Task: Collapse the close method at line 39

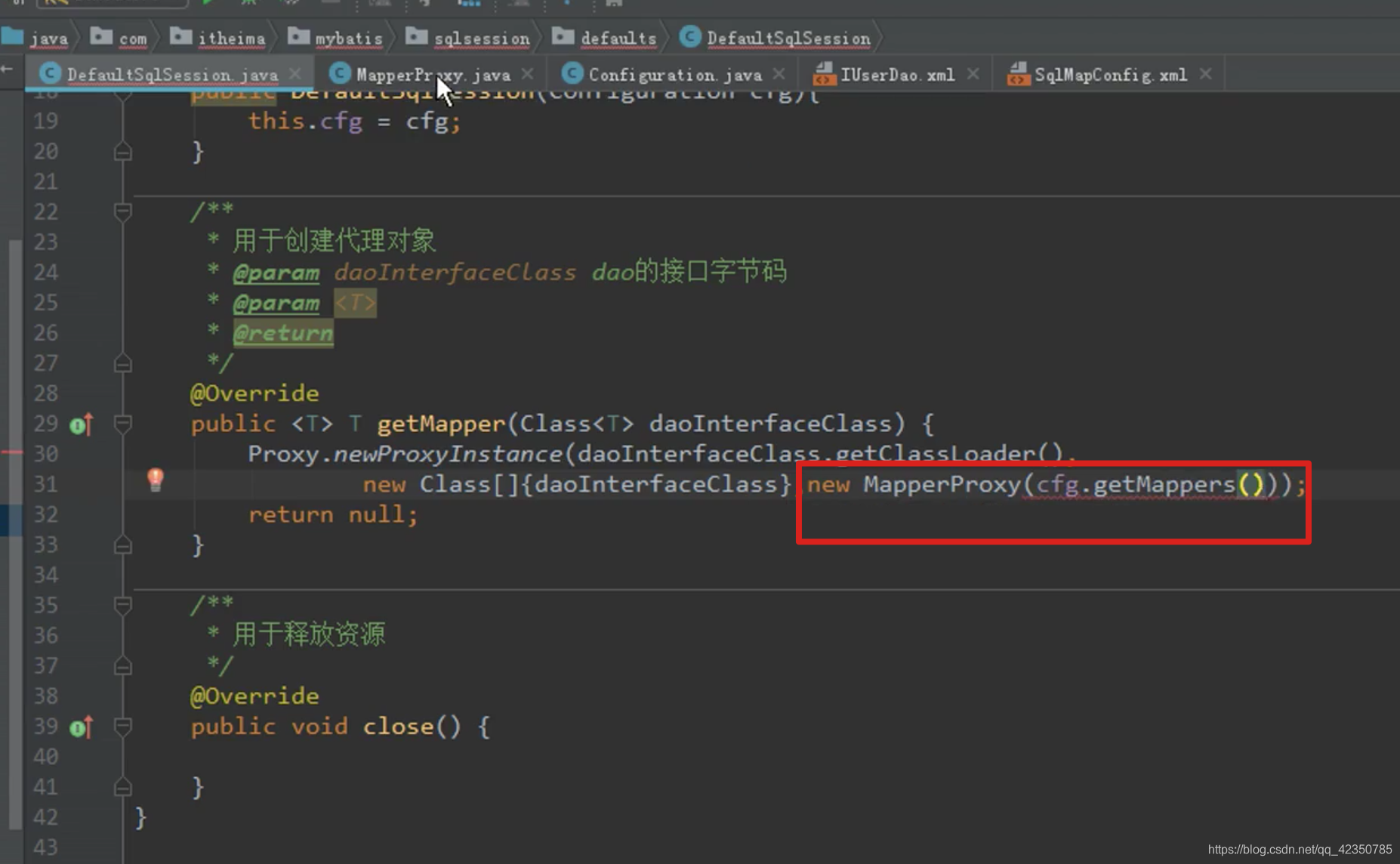Action: tap(122, 727)
